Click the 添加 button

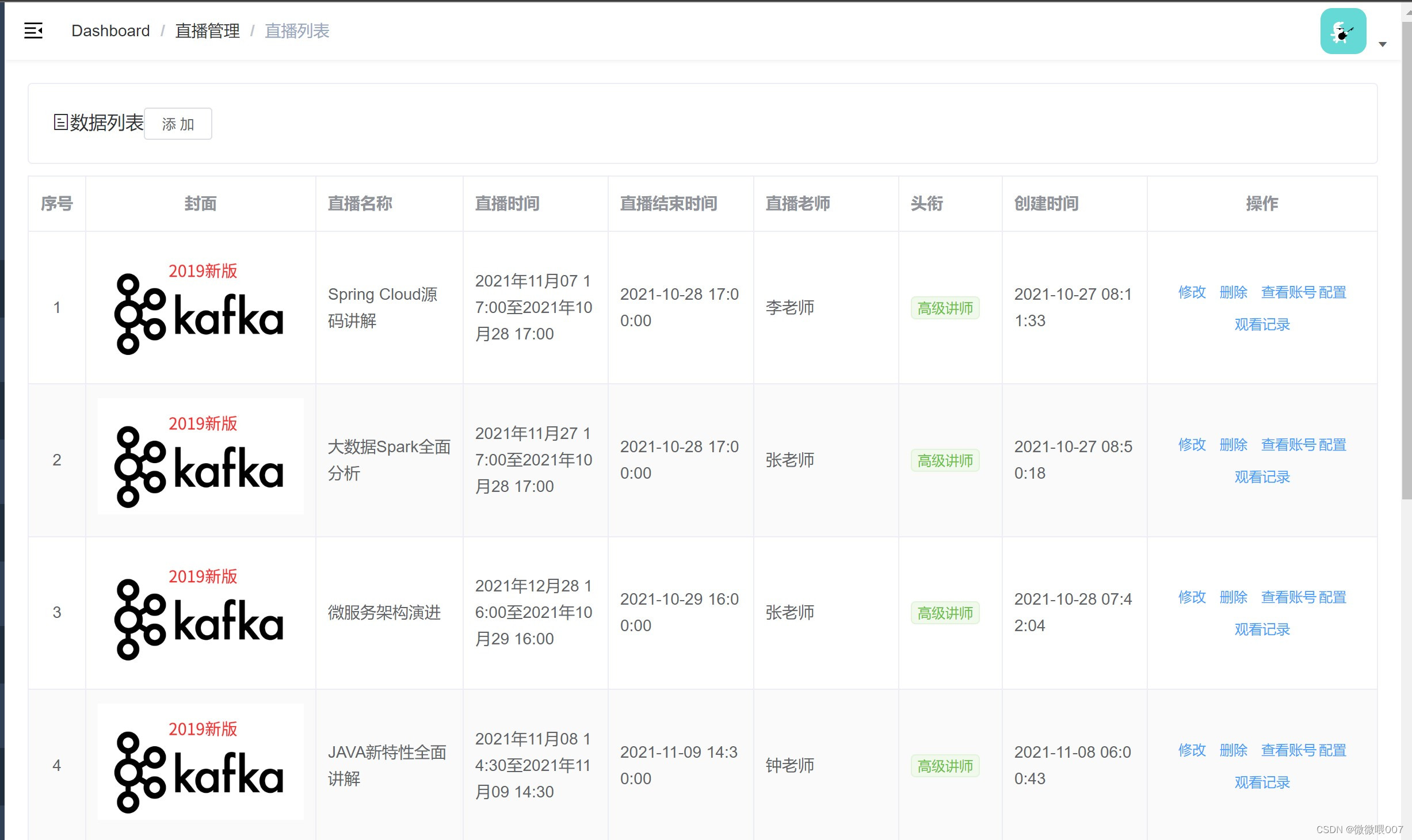pyautogui.click(x=178, y=124)
